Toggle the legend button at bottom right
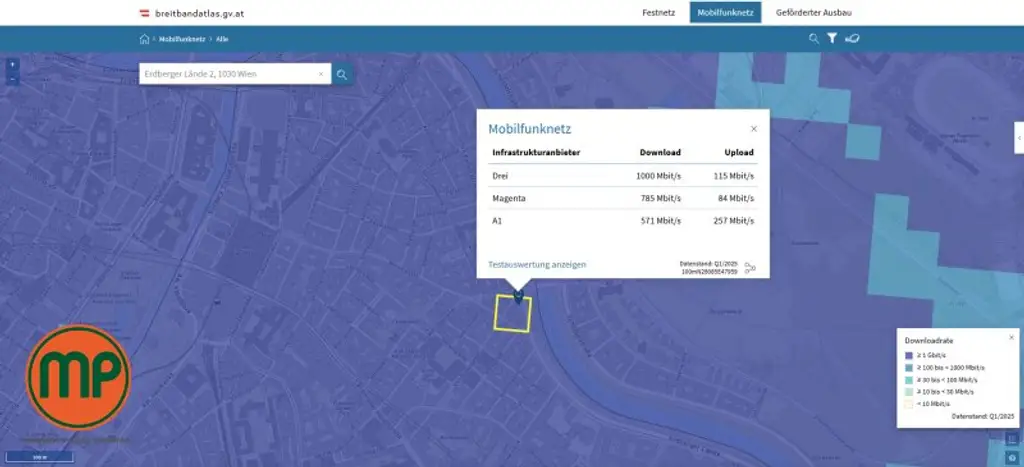Screen dimensions: 1024x467 tap(1012, 439)
